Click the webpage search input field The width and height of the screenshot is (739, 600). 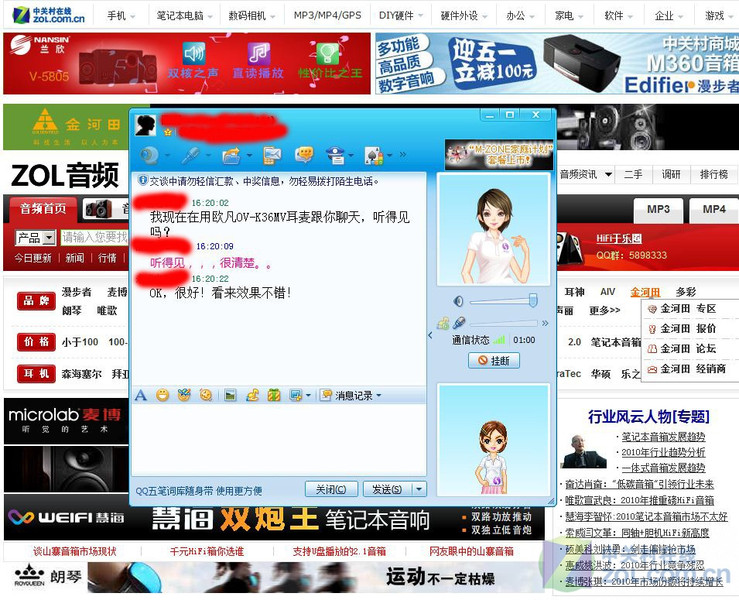tap(94, 238)
